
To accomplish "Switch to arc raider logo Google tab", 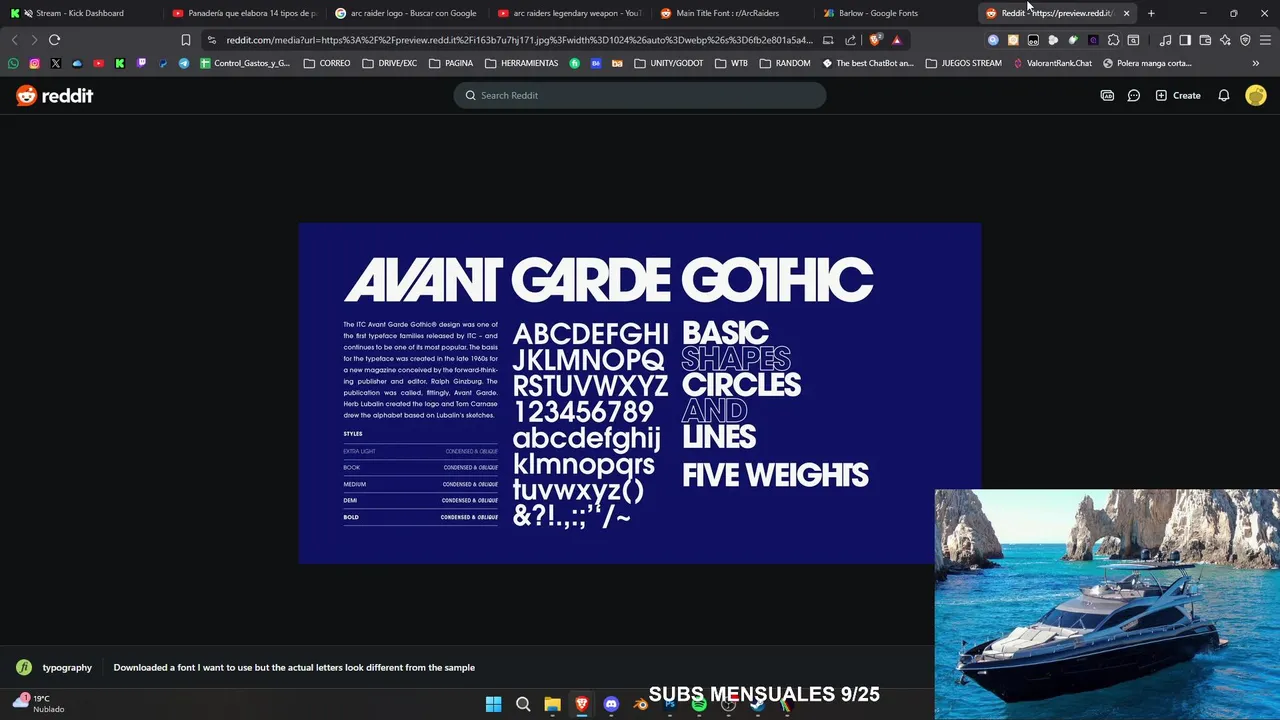I will pyautogui.click(x=407, y=13).
